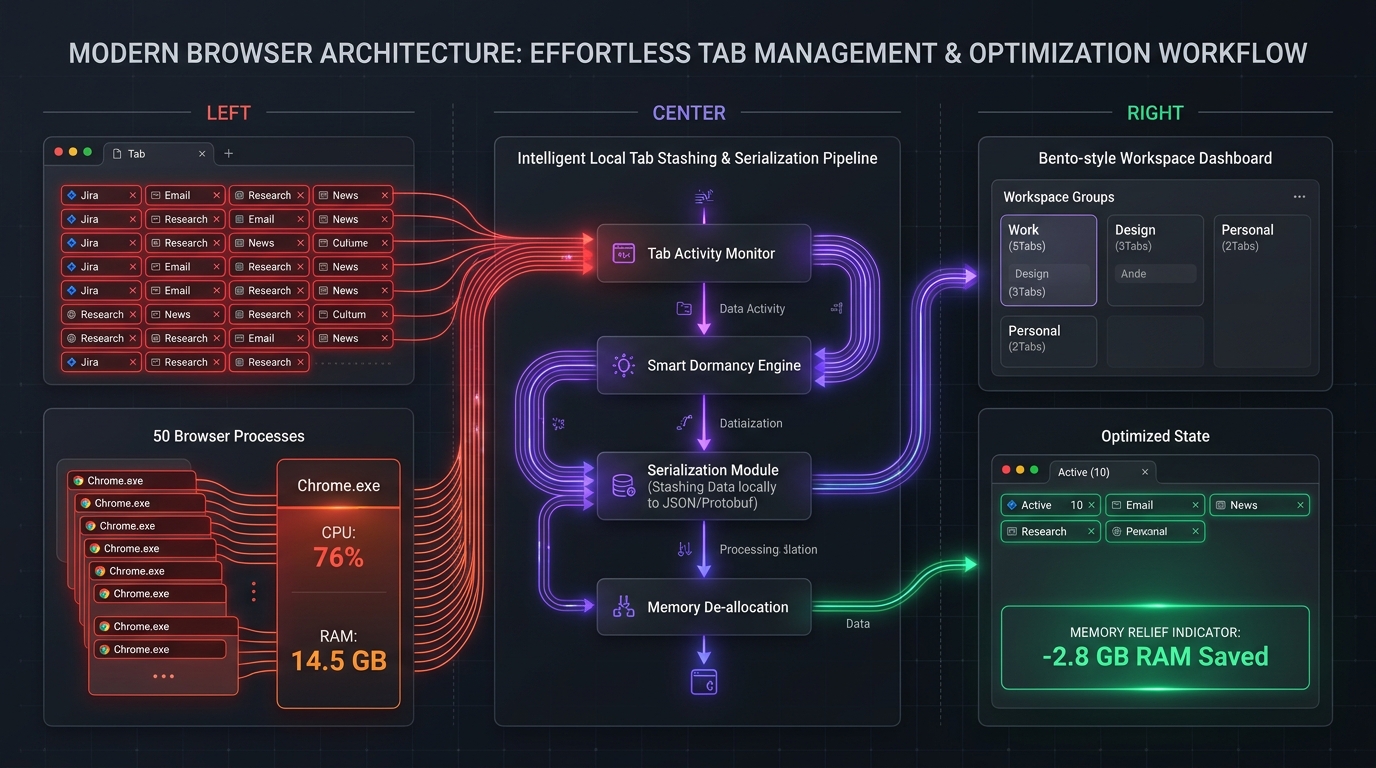Viewport: 1376px width, 768px height.
Task: Close the Email chip in Optimized State
Action: [x=1195, y=505]
